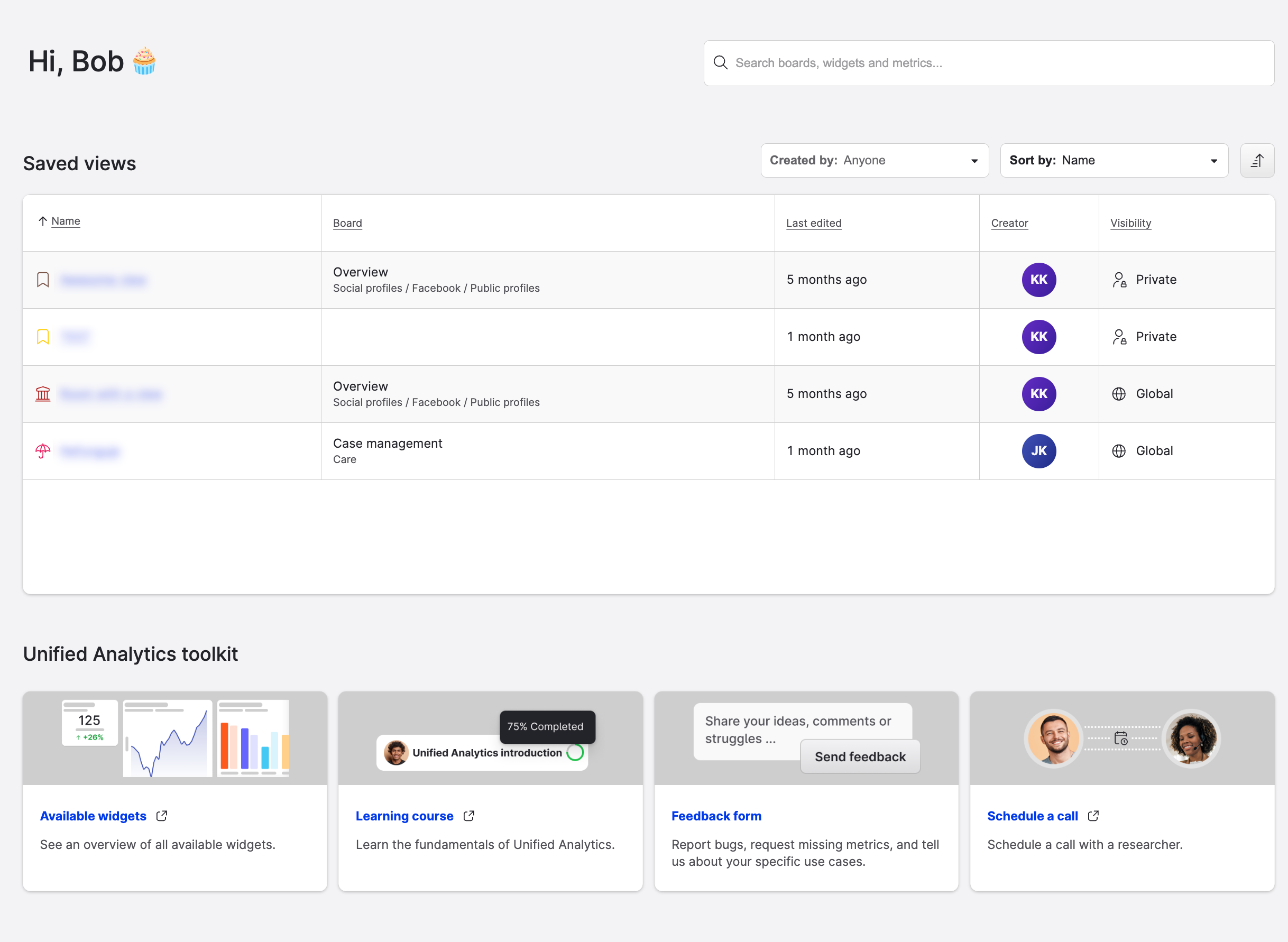Click the red bank icon in the third row
The height and width of the screenshot is (942, 1288).
(42, 393)
